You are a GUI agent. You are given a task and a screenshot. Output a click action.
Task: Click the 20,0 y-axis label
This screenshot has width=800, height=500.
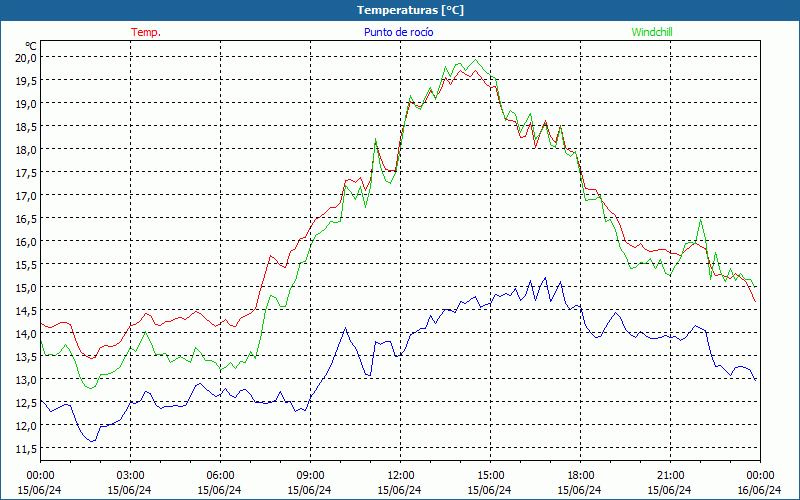pyautogui.click(x=26, y=57)
